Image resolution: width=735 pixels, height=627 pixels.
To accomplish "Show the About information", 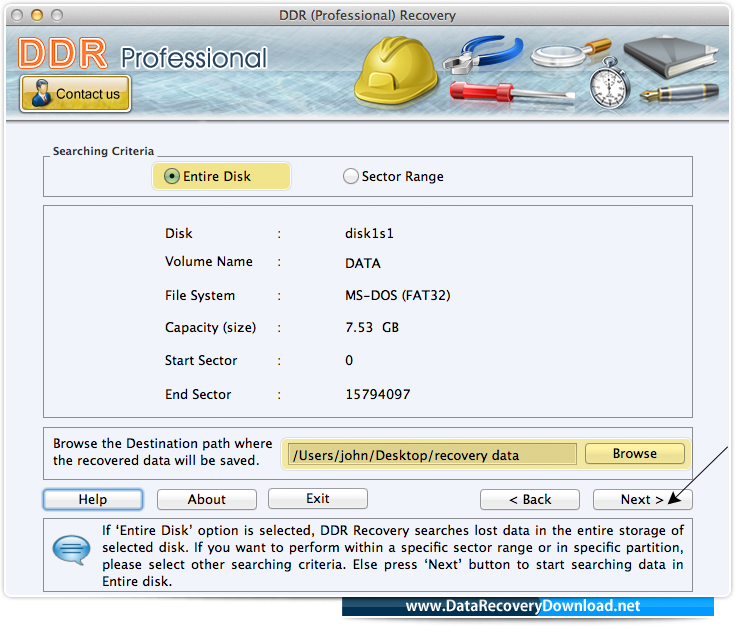I will coord(207,499).
